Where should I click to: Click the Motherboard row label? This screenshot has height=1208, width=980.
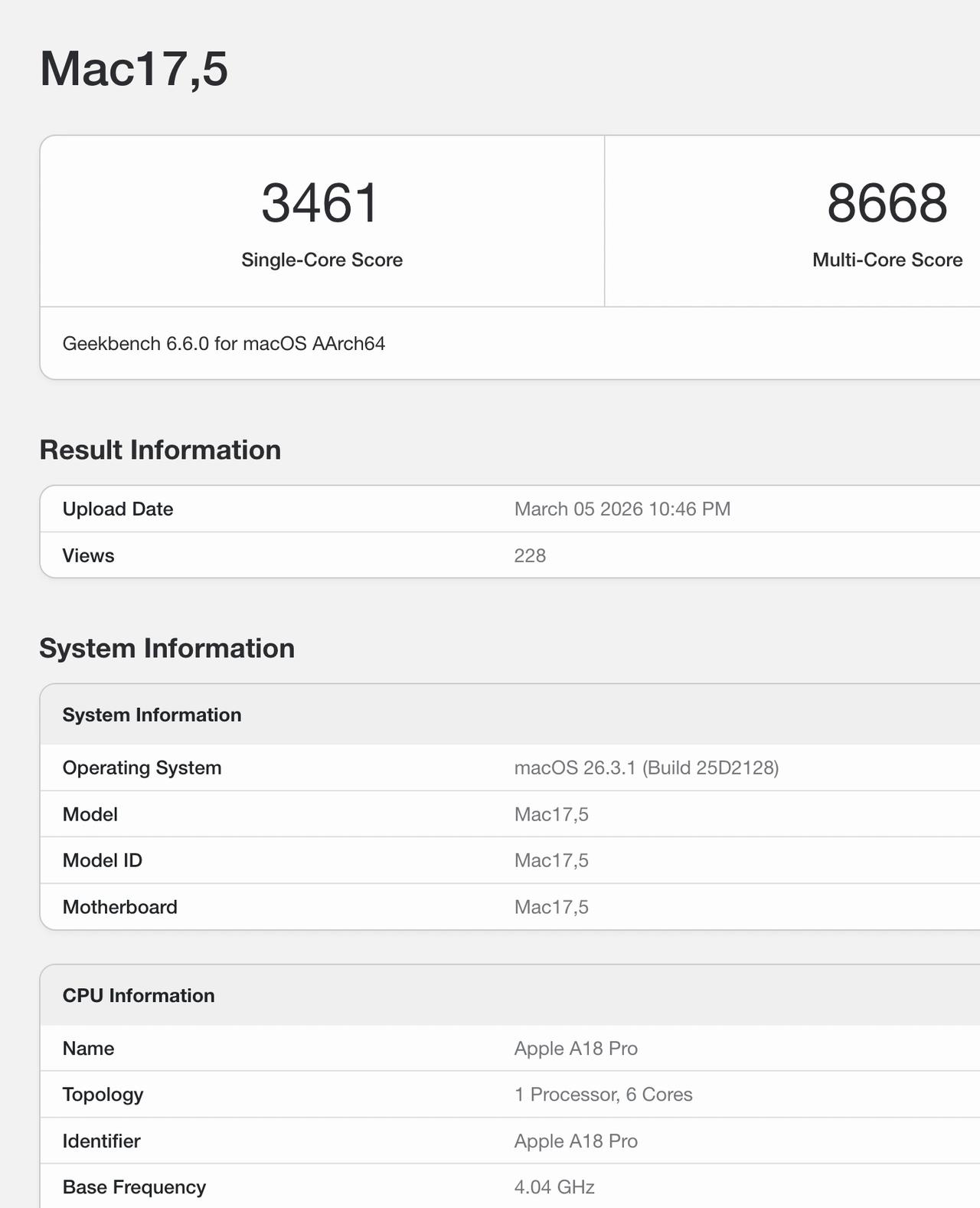click(119, 907)
